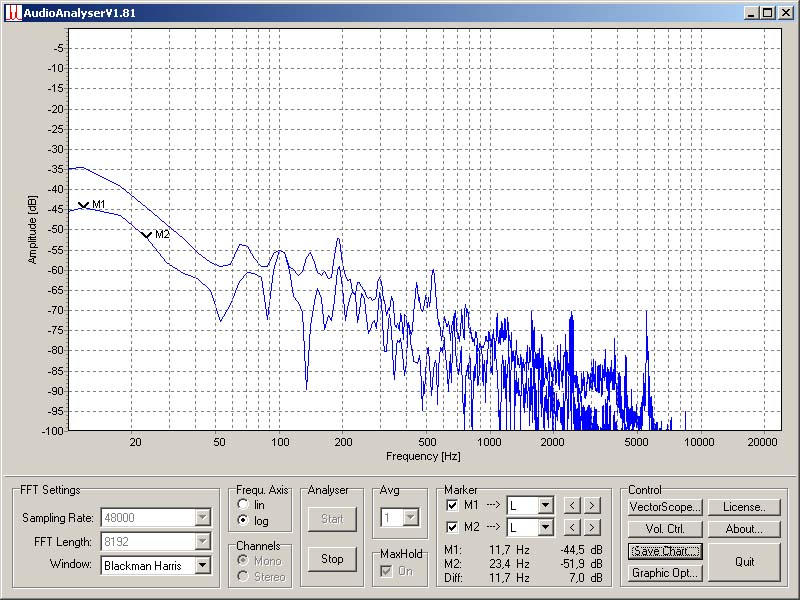
Task: Open the VectorScope window
Action: 665,507
